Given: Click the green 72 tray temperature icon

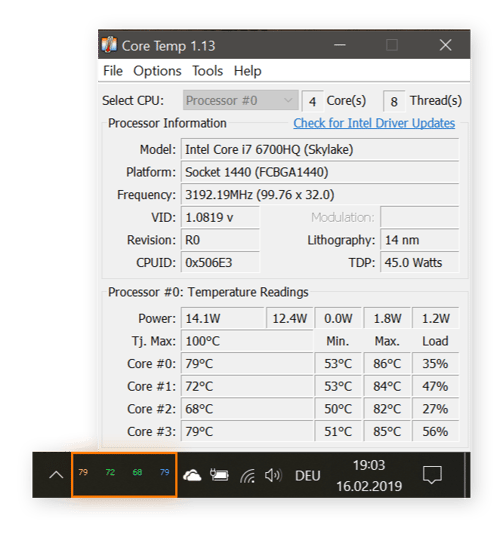Looking at the screenshot, I should (x=110, y=472).
